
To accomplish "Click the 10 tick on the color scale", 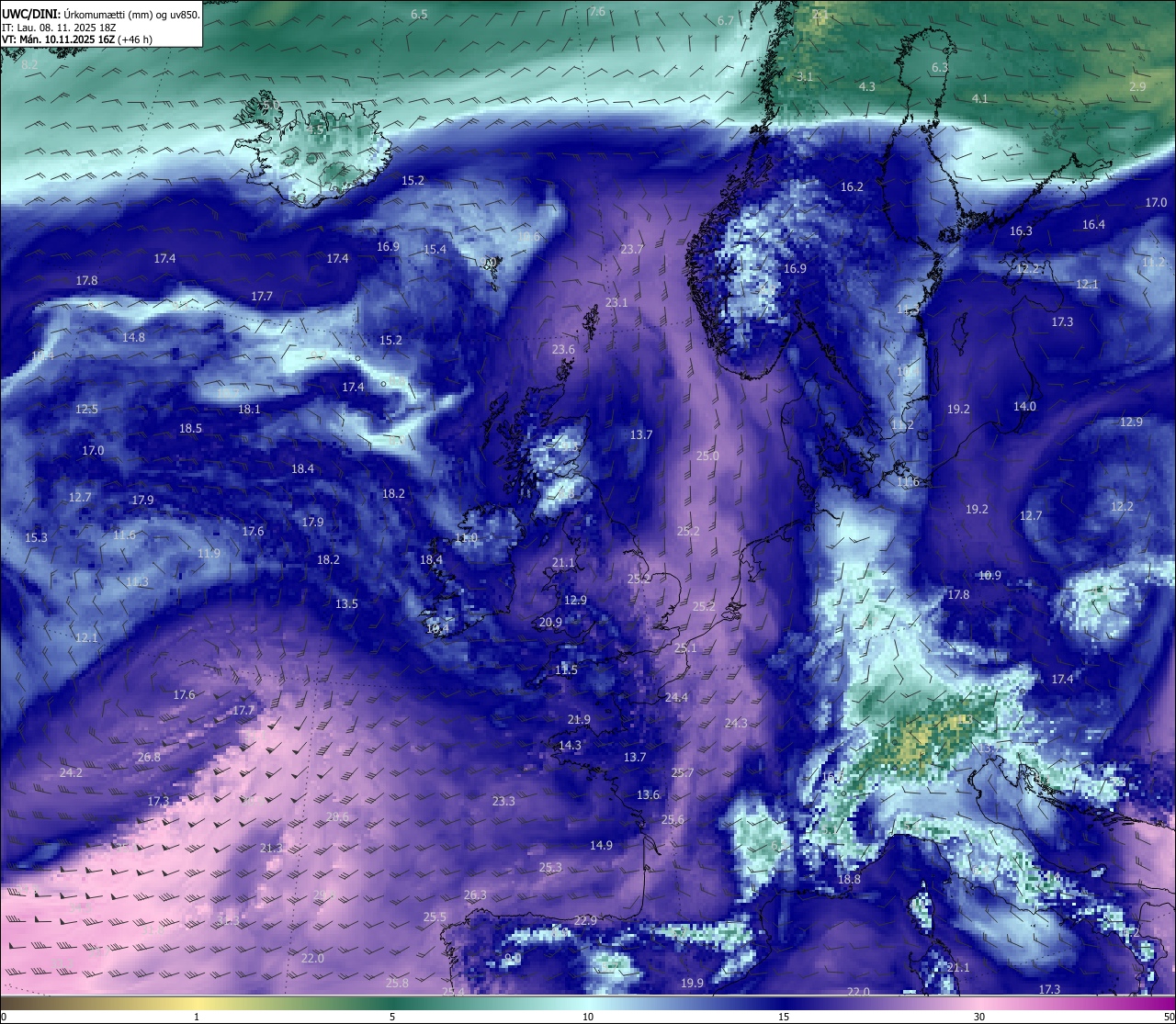I will 588,1017.
